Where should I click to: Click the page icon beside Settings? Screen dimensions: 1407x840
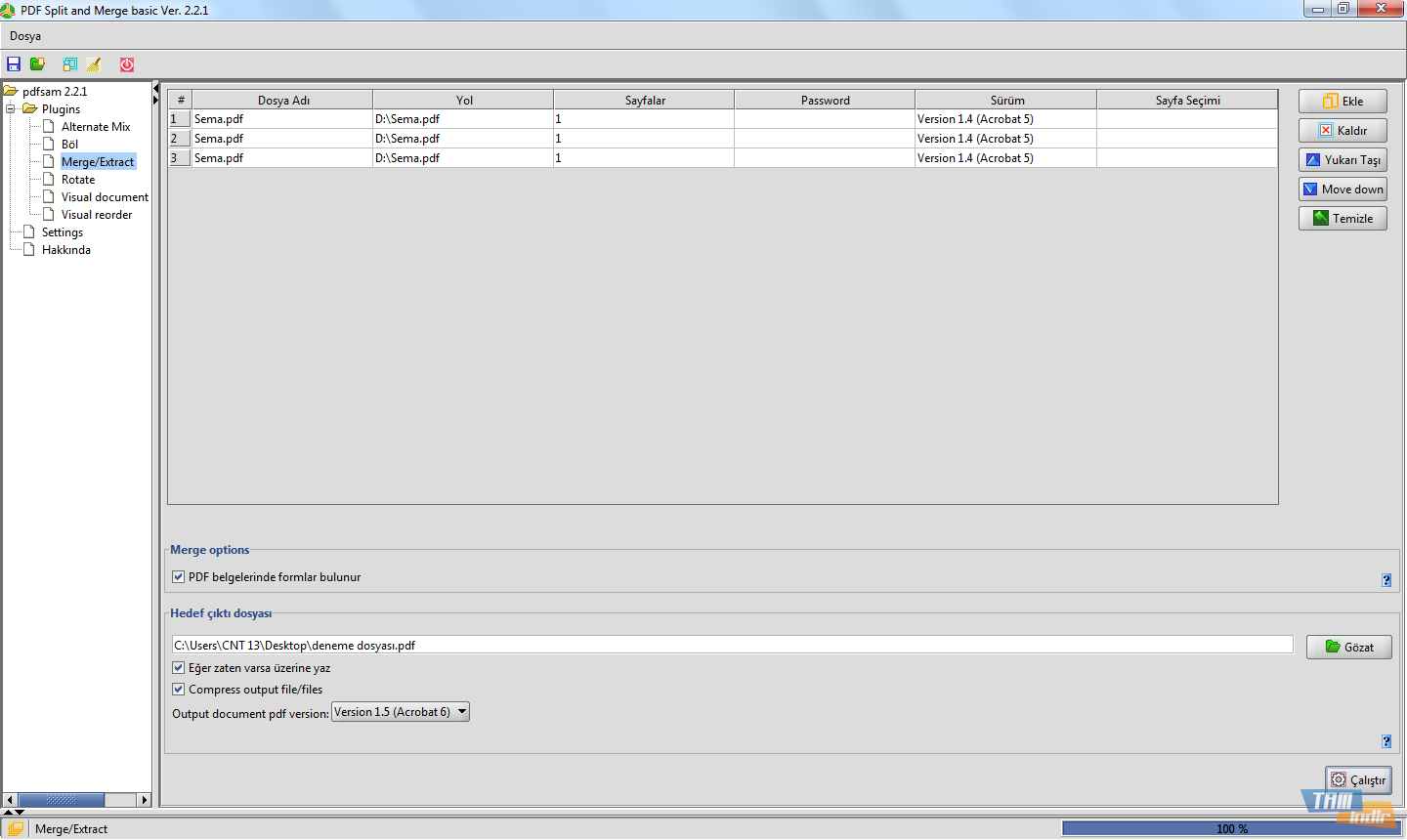(29, 231)
